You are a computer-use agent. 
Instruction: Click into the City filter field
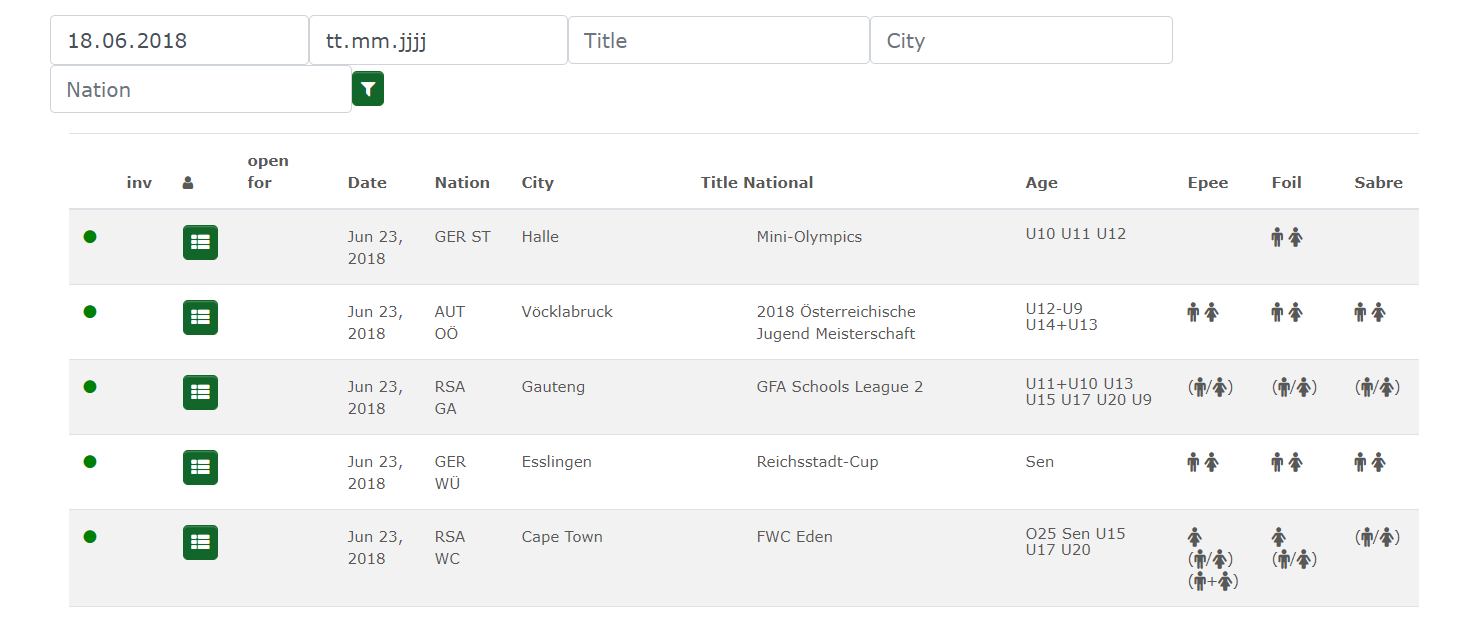click(x=1021, y=40)
